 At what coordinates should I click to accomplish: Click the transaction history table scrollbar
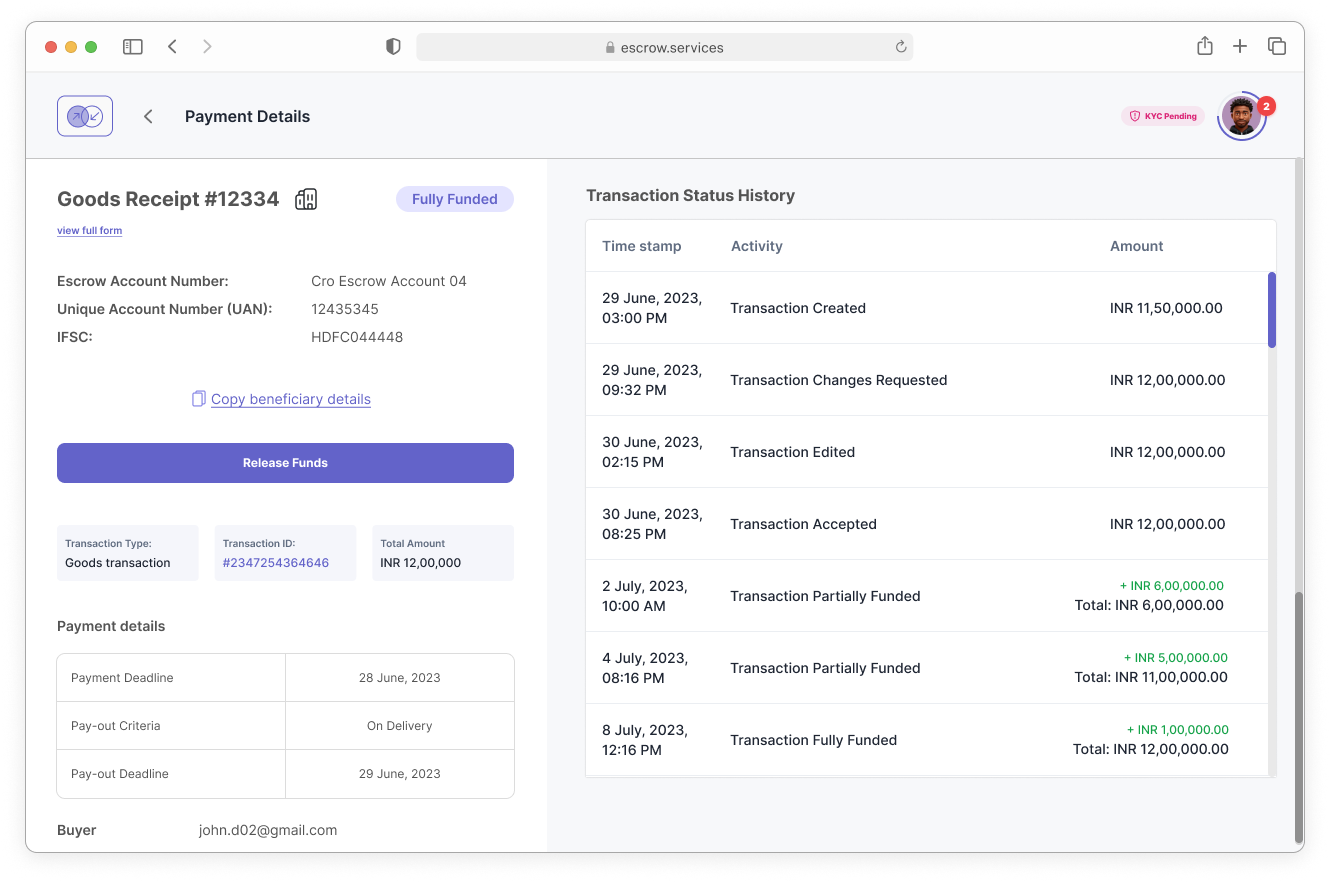click(x=1272, y=310)
